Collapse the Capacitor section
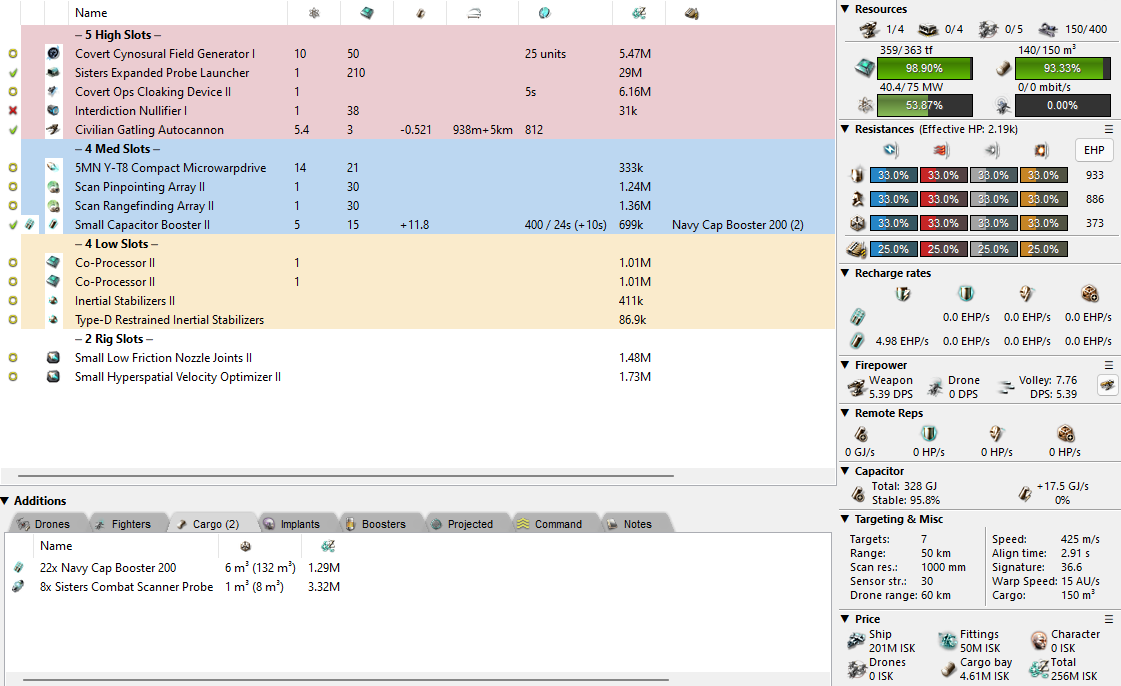The height and width of the screenshot is (686, 1121). (x=846, y=471)
